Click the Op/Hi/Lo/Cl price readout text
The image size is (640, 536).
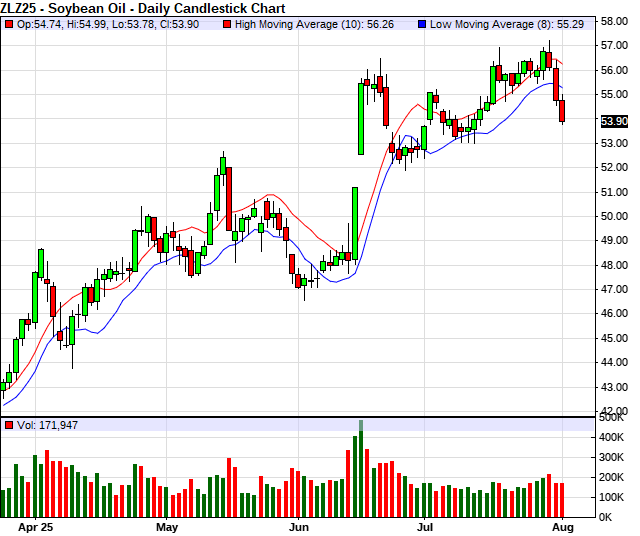108,24
